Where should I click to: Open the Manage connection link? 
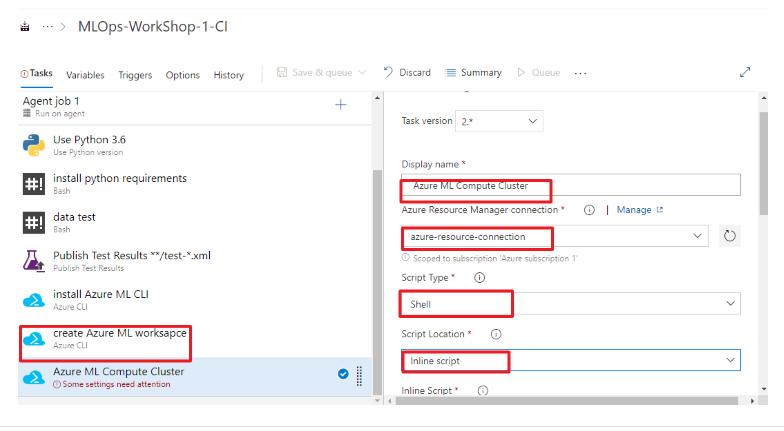(x=640, y=210)
